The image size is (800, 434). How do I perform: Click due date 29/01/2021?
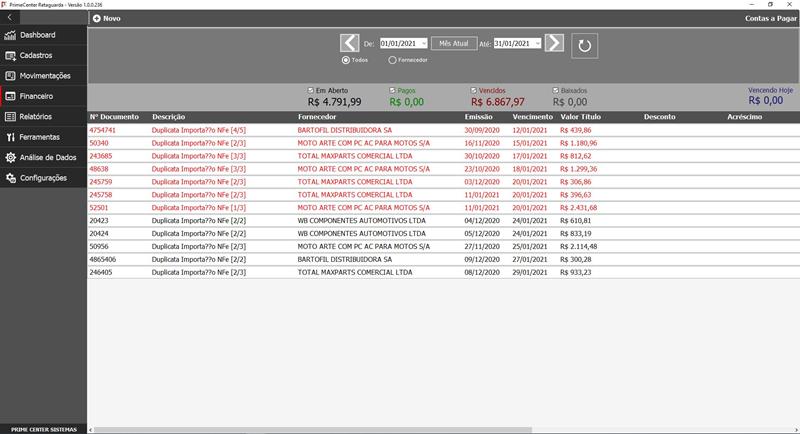pyautogui.click(x=530, y=272)
